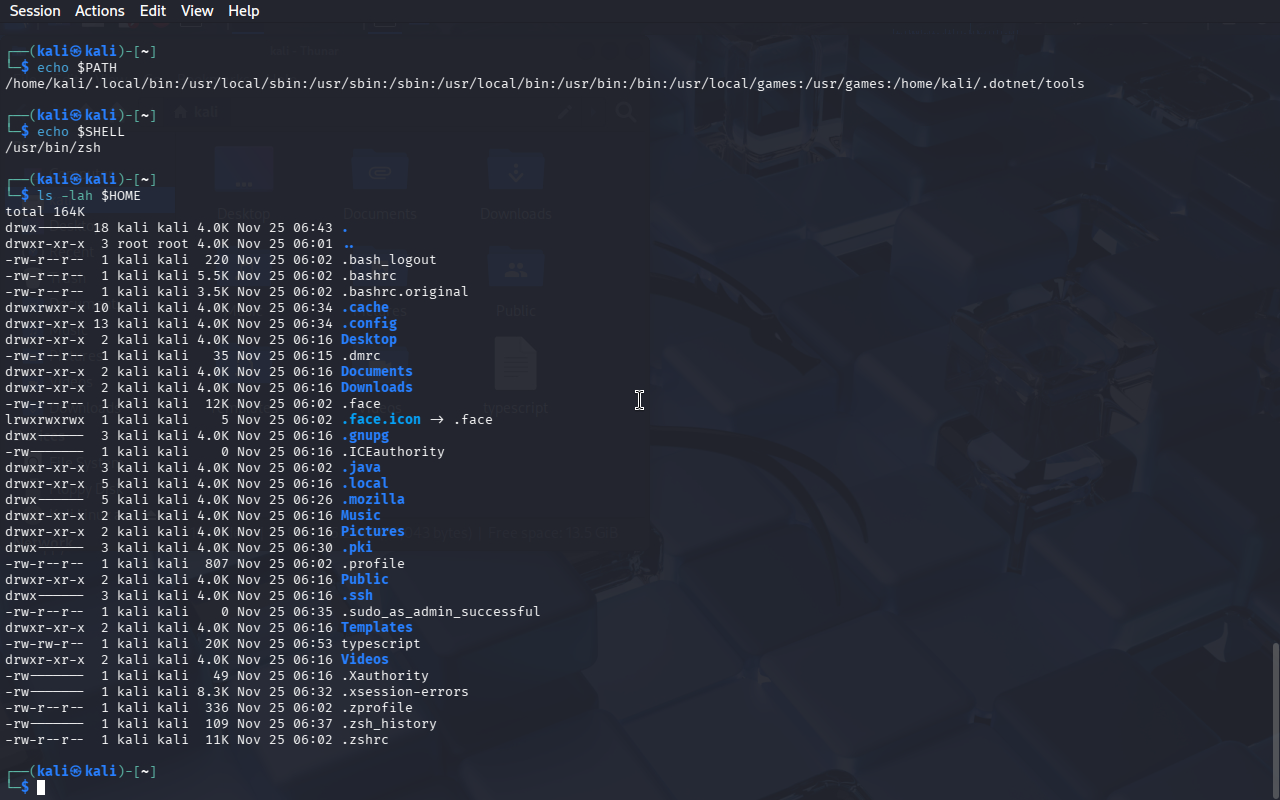This screenshot has width=1280, height=800.
Task: Click the Downloads directory in the listing
Action: click(x=376, y=388)
